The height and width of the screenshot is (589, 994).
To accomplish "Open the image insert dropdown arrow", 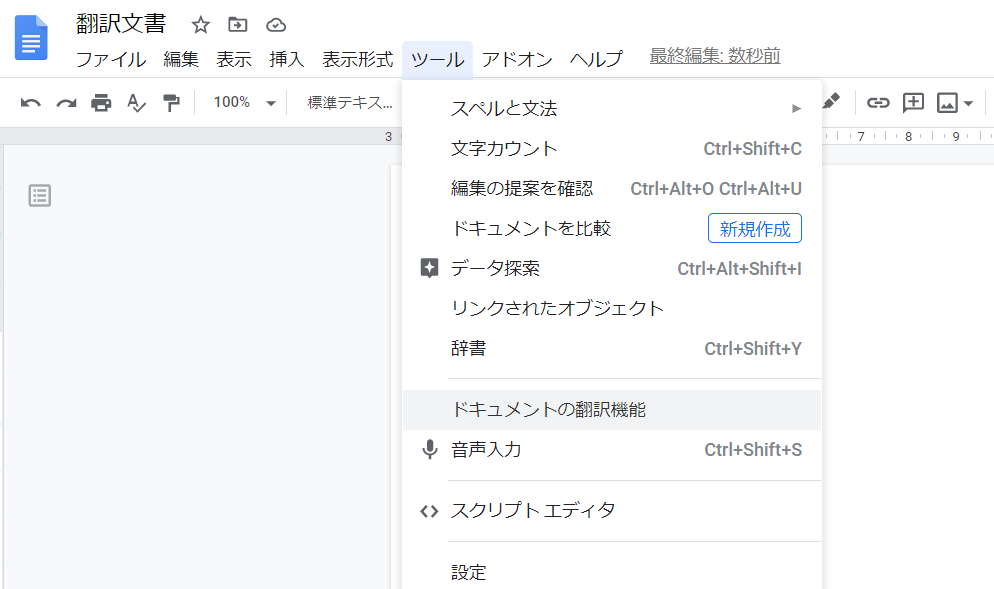I will pyautogui.click(x=968, y=103).
